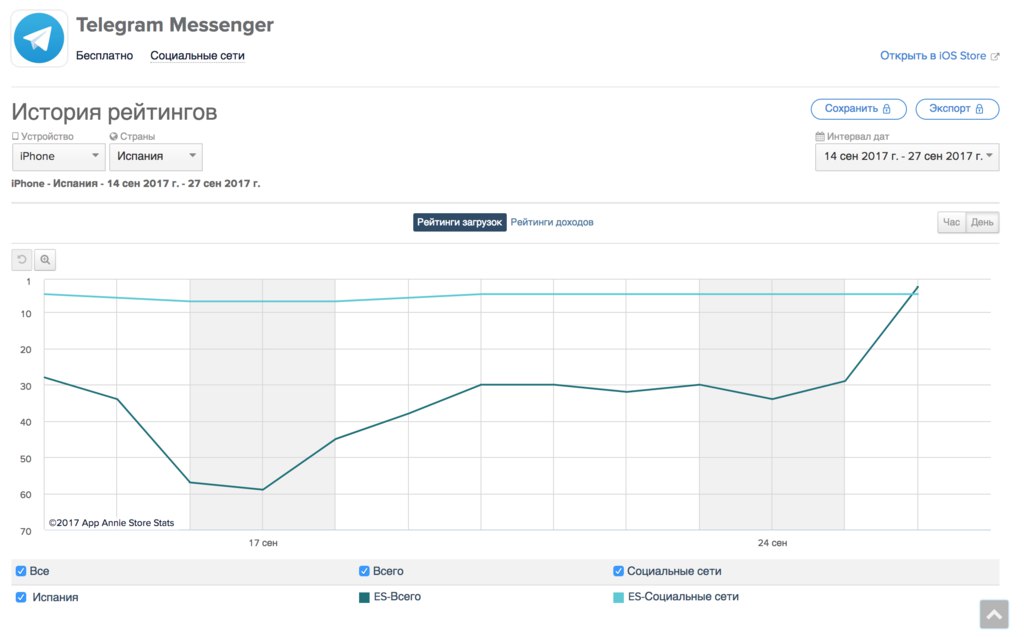Click the Telegram Messenger app icon
1024x637 pixels.
click(x=39, y=39)
